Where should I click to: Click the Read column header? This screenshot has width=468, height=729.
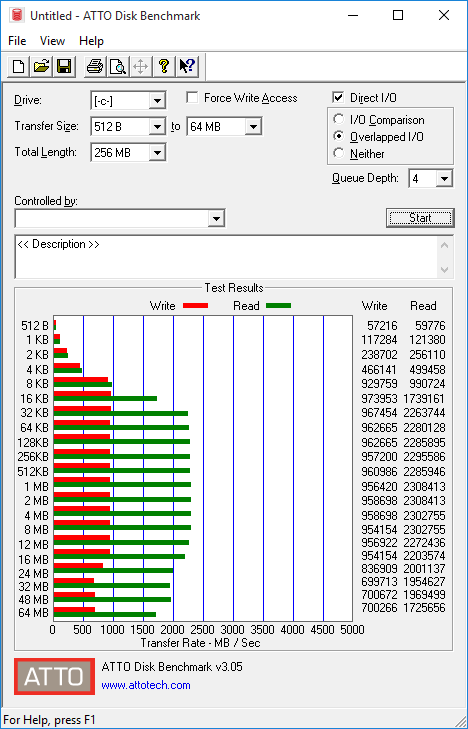(x=423, y=306)
